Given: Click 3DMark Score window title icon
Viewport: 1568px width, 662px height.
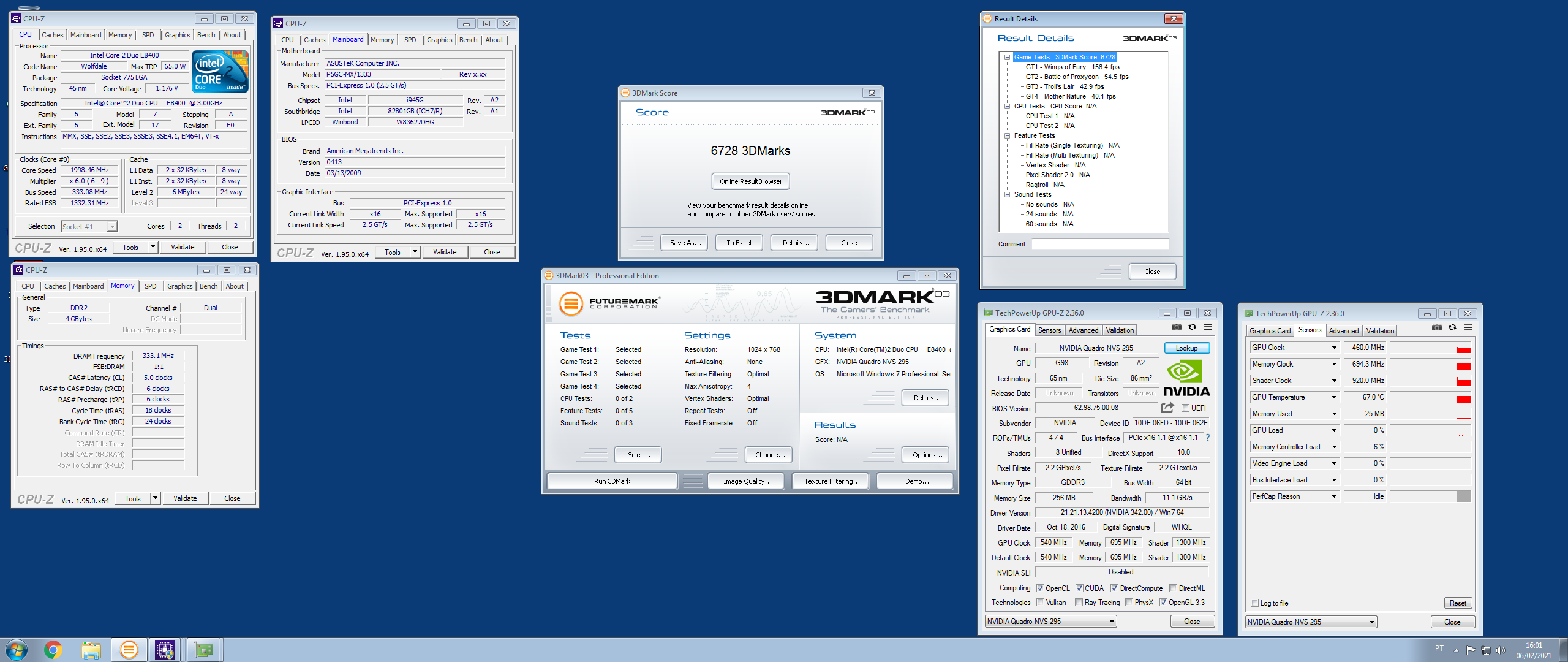Looking at the screenshot, I should coord(625,93).
